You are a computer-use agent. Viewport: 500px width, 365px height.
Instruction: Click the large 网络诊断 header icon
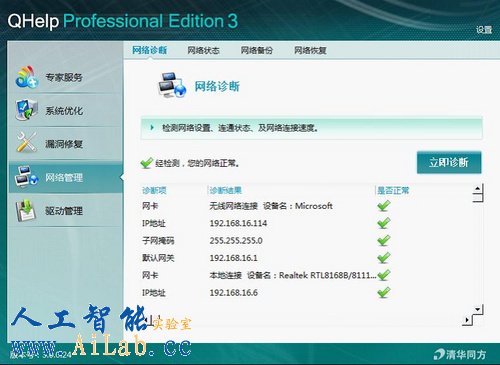pos(172,85)
